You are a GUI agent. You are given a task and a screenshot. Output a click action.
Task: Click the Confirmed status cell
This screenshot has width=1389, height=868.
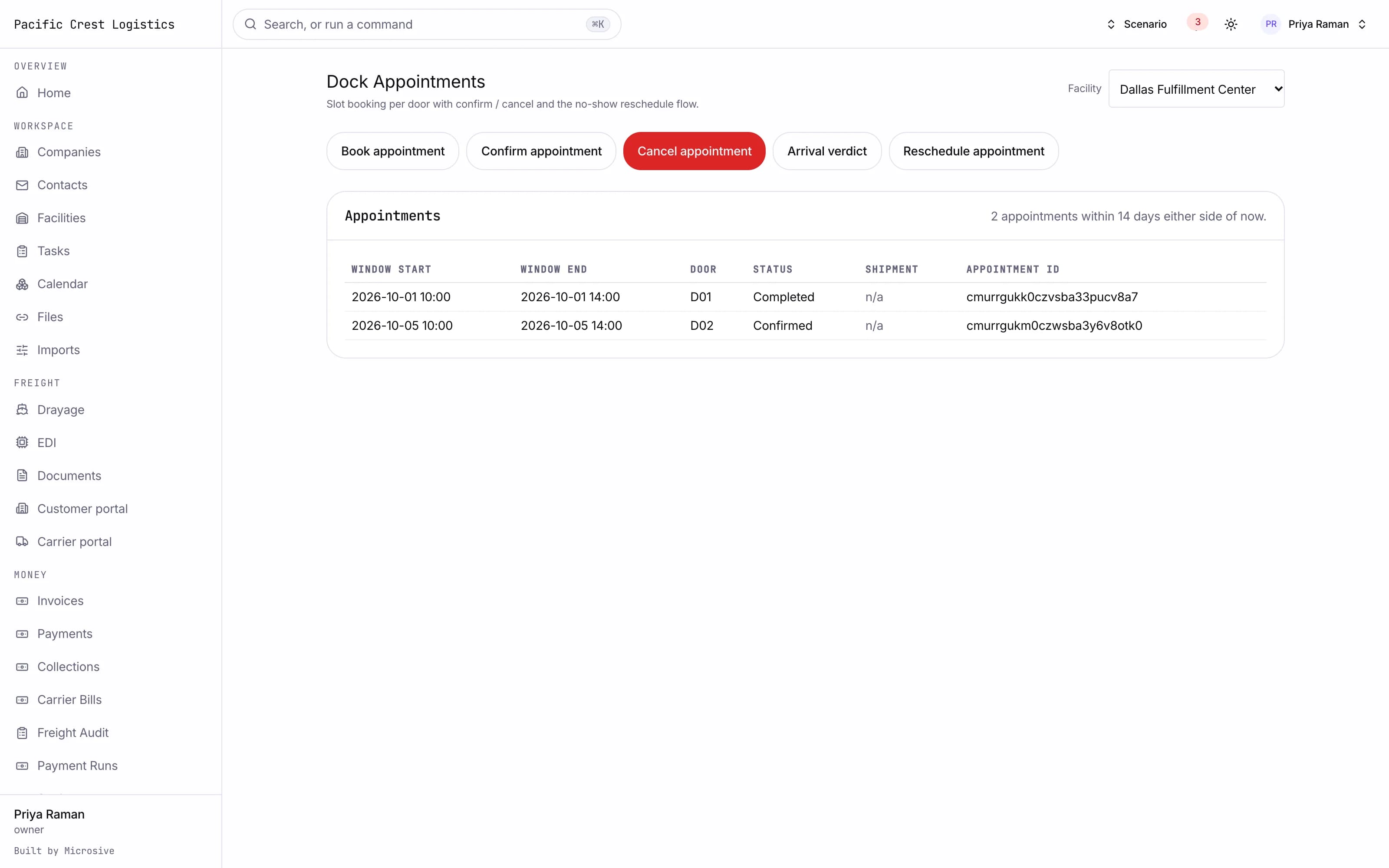(782, 325)
